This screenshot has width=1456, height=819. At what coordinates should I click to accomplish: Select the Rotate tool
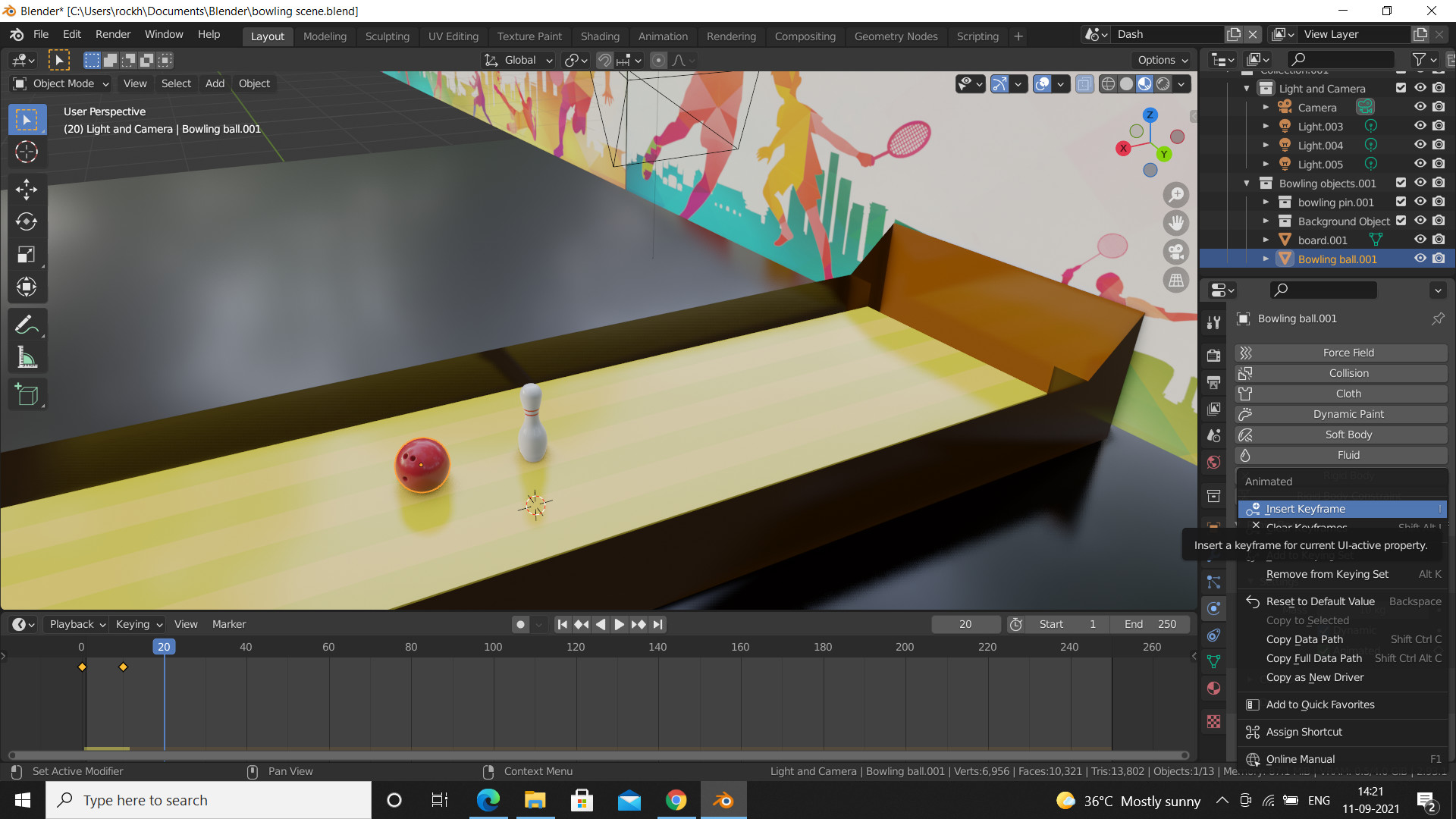27,222
